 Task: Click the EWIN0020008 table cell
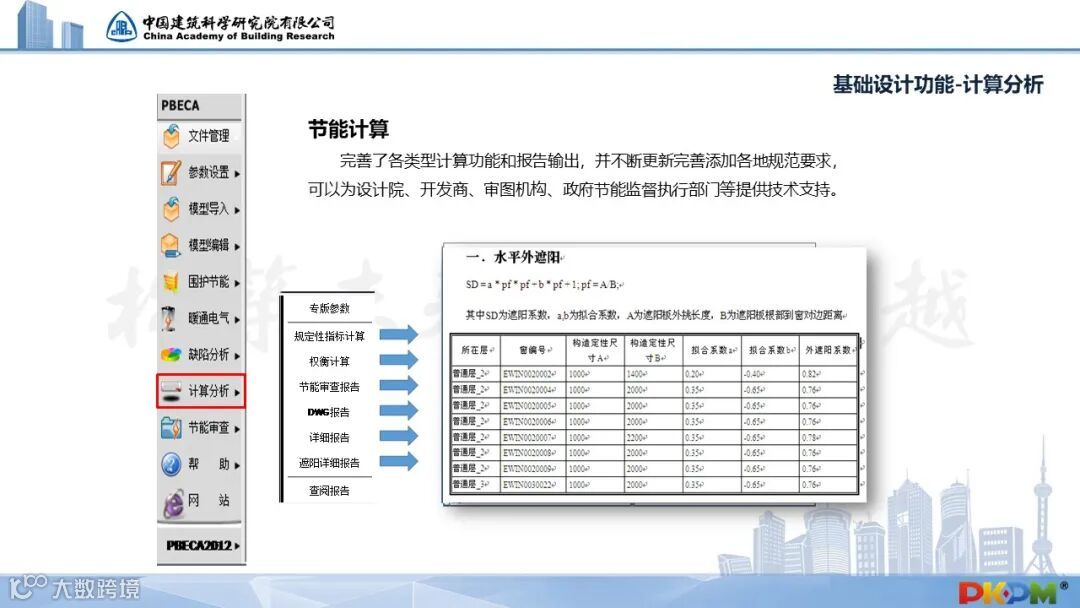[534, 453]
